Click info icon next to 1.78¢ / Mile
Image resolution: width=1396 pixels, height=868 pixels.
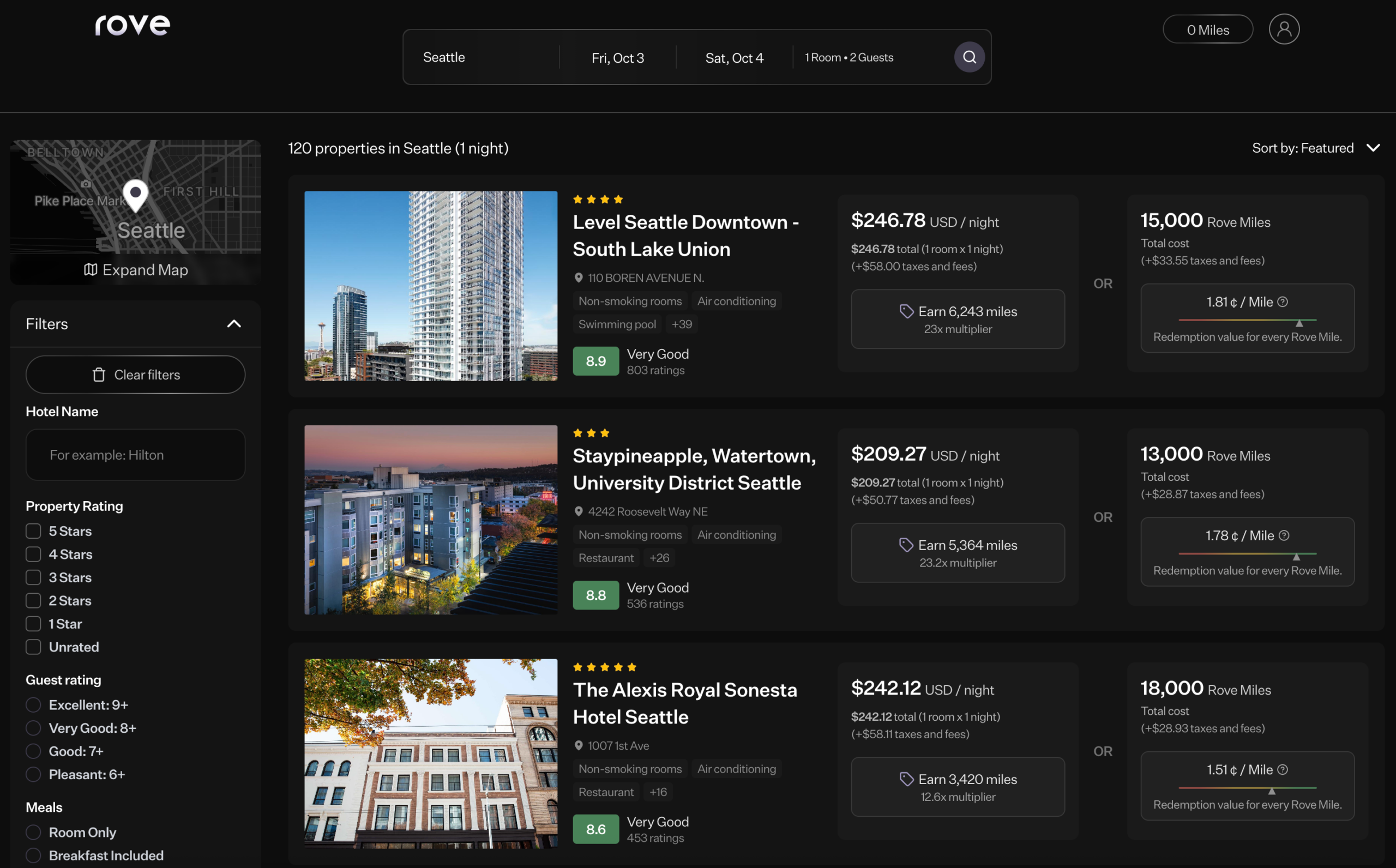pos(1284,535)
